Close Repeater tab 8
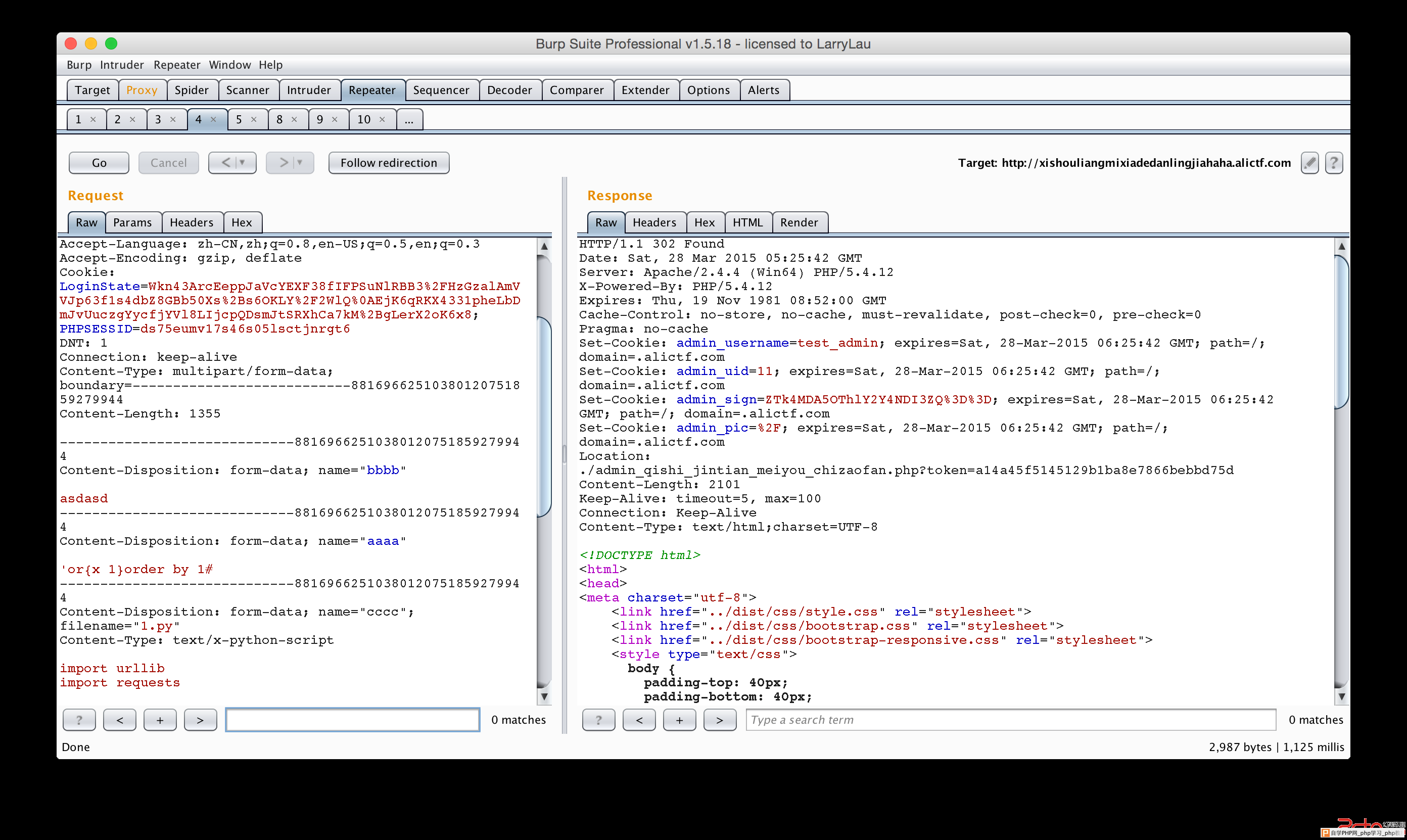1407x840 pixels. 294,119
